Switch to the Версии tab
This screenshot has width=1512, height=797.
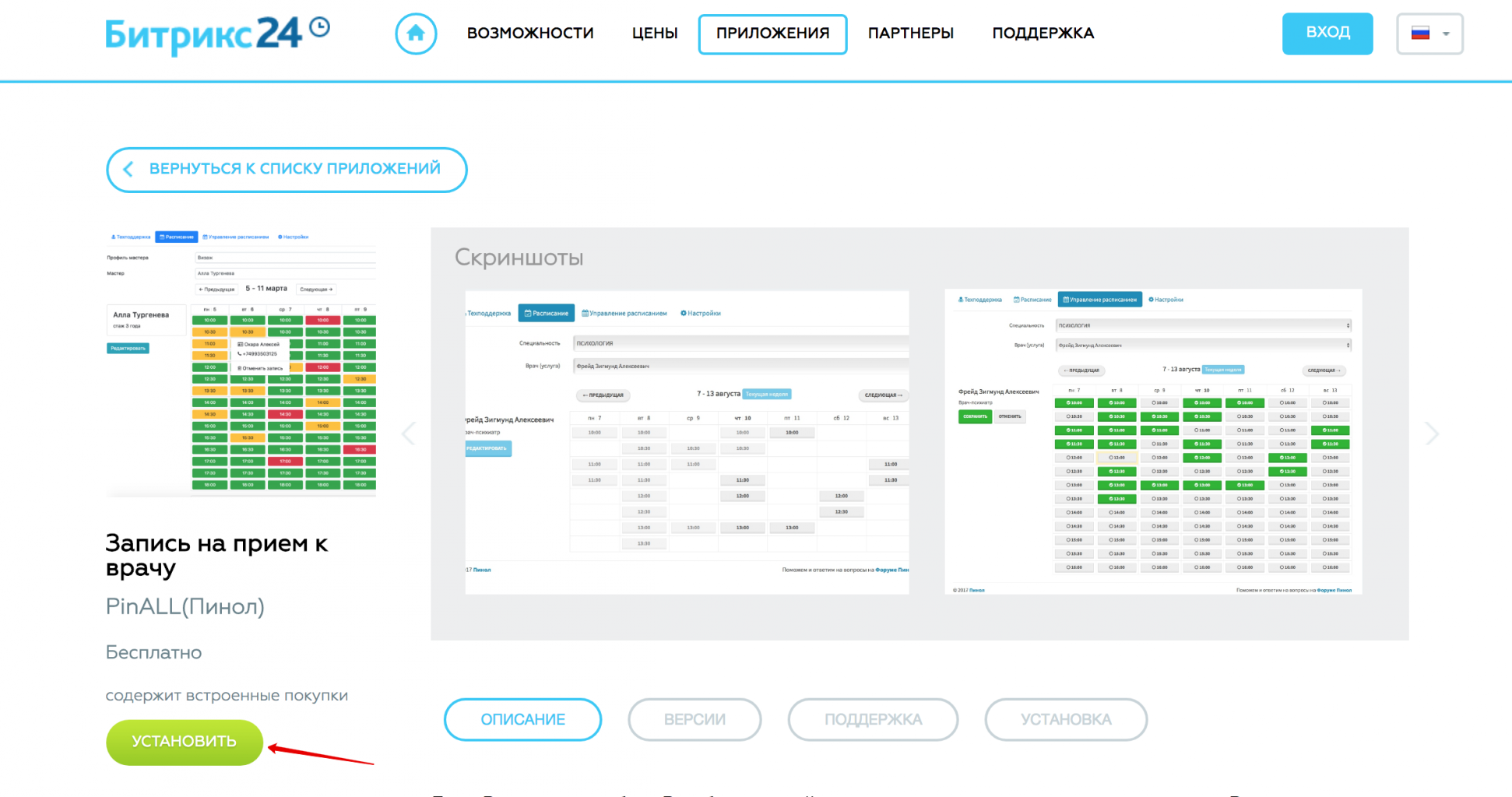pos(694,719)
